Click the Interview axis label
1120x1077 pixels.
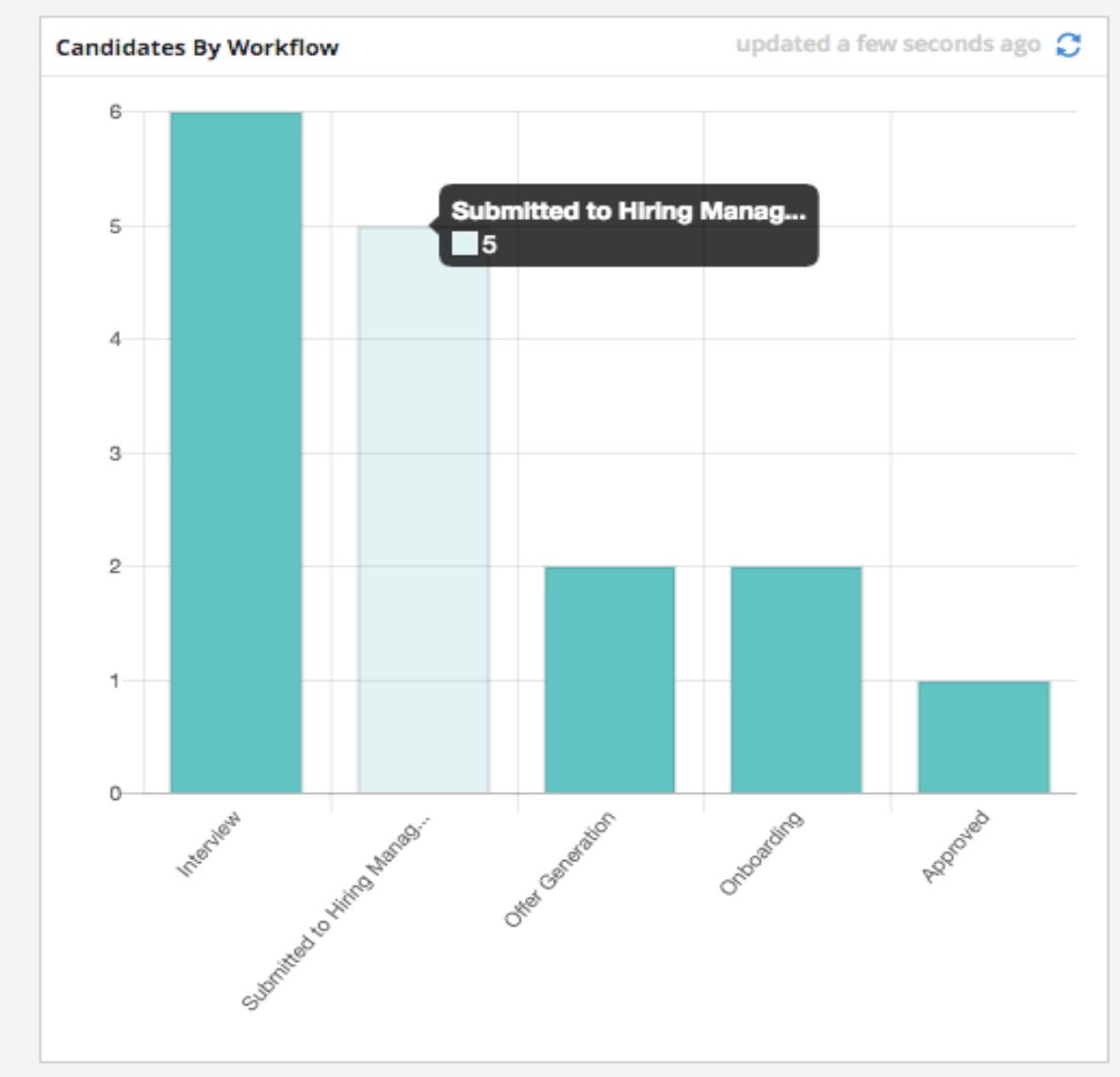[208, 844]
